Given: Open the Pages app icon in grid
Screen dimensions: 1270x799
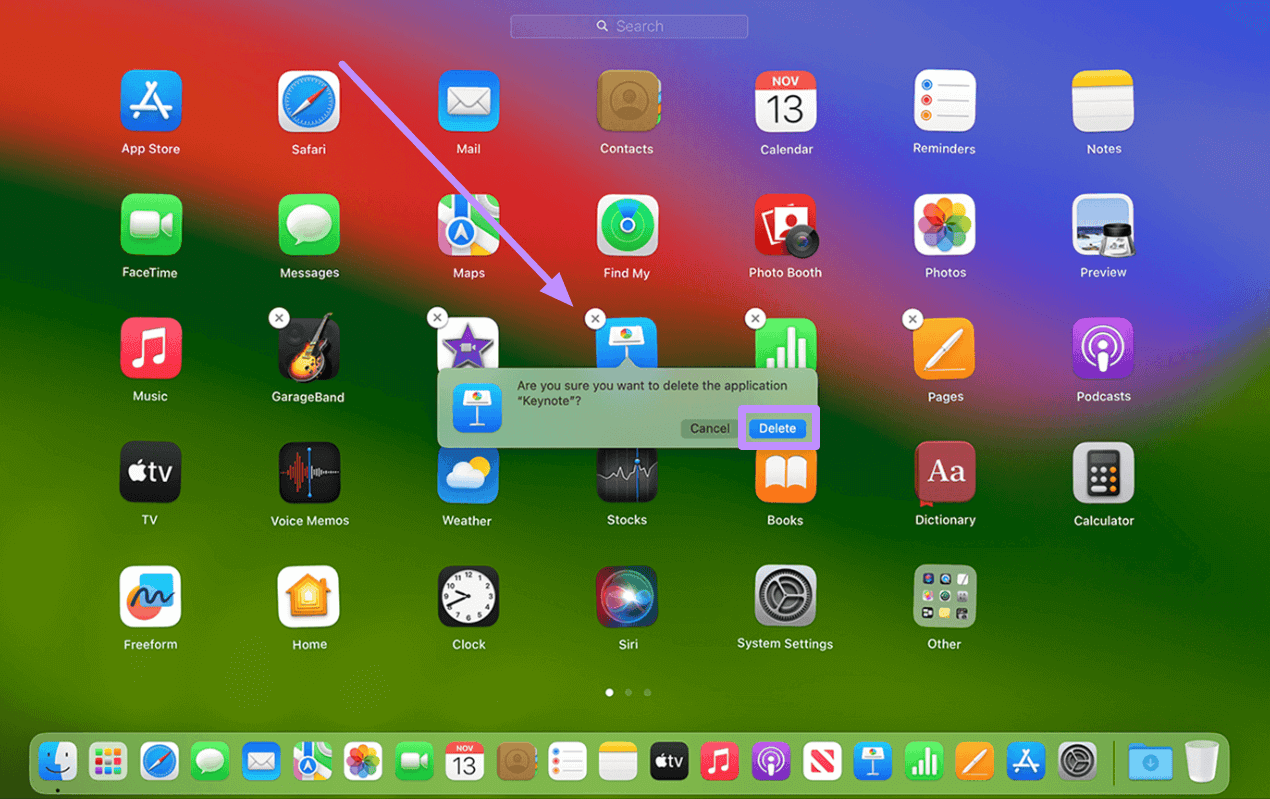Looking at the screenshot, I should click(944, 349).
